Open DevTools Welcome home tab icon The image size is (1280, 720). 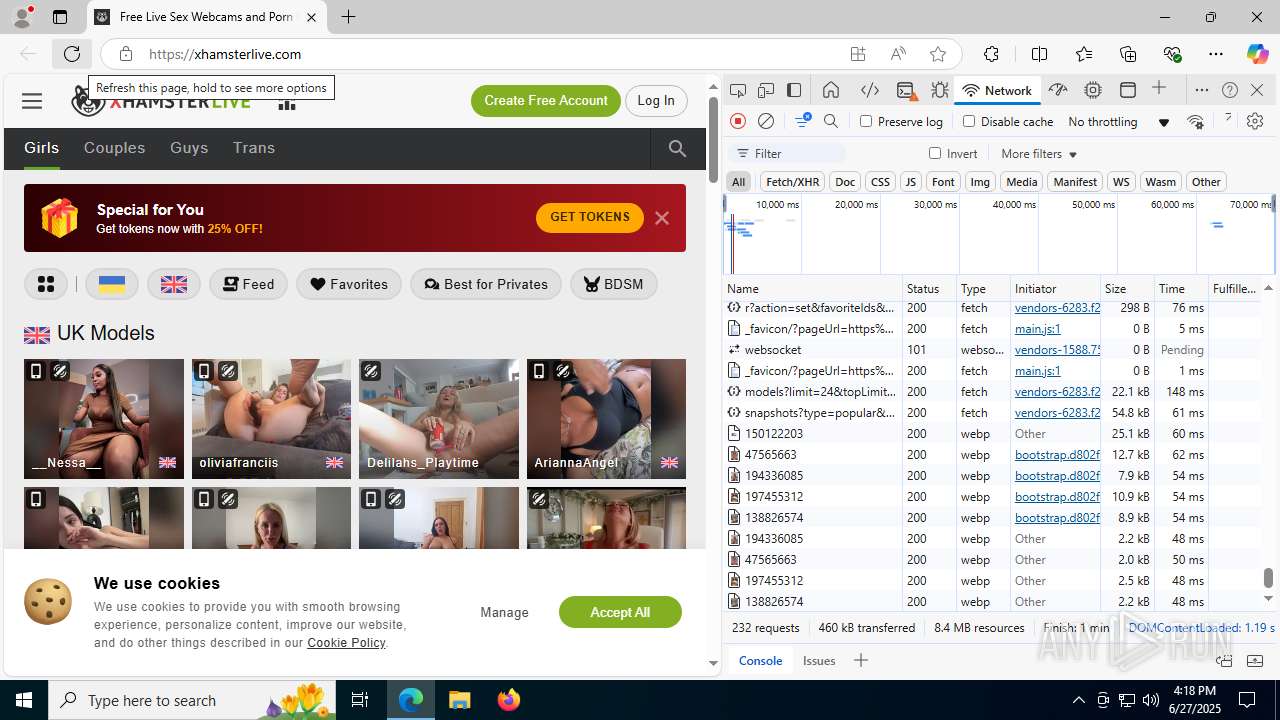pyautogui.click(x=831, y=90)
